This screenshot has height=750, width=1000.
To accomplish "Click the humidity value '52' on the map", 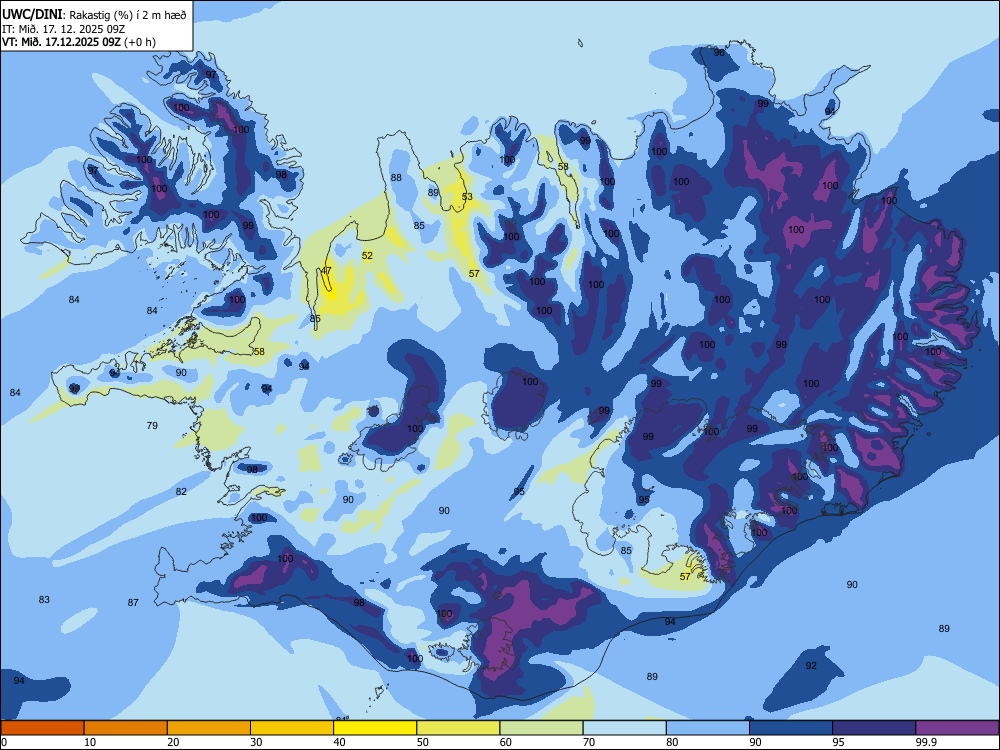I will (367, 256).
